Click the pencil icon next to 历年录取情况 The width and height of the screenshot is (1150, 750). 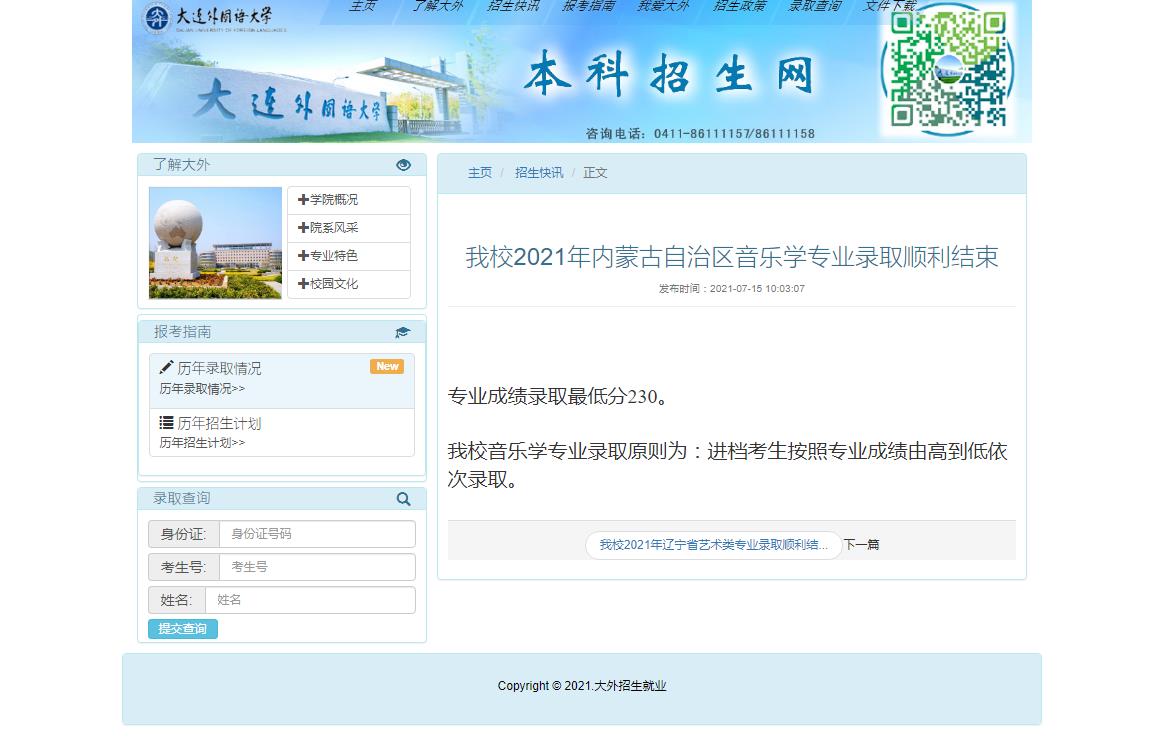[166, 367]
